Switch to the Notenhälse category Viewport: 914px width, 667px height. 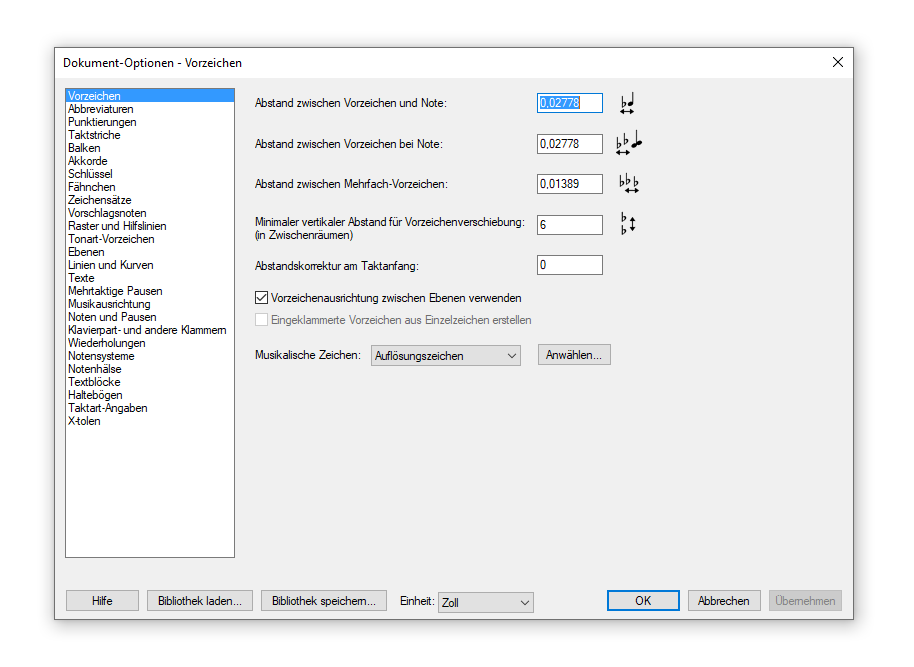[x=97, y=369]
